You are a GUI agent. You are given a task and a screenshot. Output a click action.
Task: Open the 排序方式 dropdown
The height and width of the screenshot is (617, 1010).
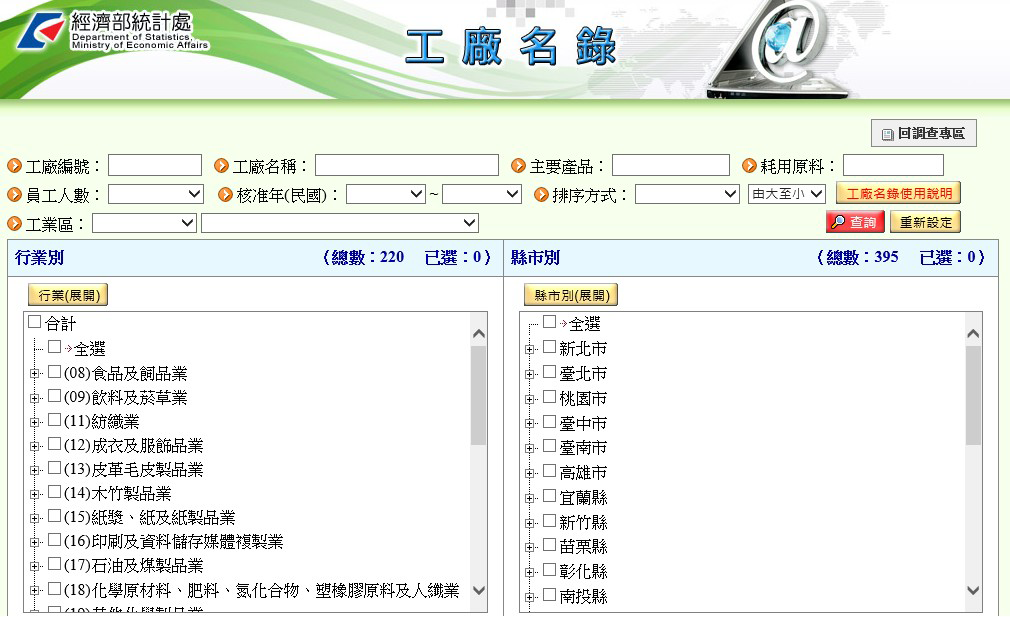click(686, 194)
